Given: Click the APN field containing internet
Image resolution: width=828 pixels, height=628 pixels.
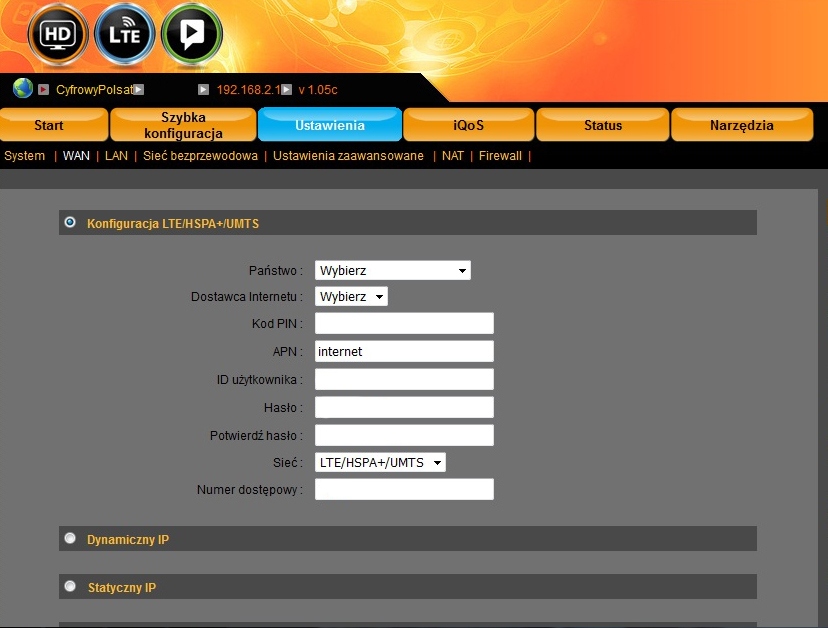Looking at the screenshot, I should (x=404, y=351).
